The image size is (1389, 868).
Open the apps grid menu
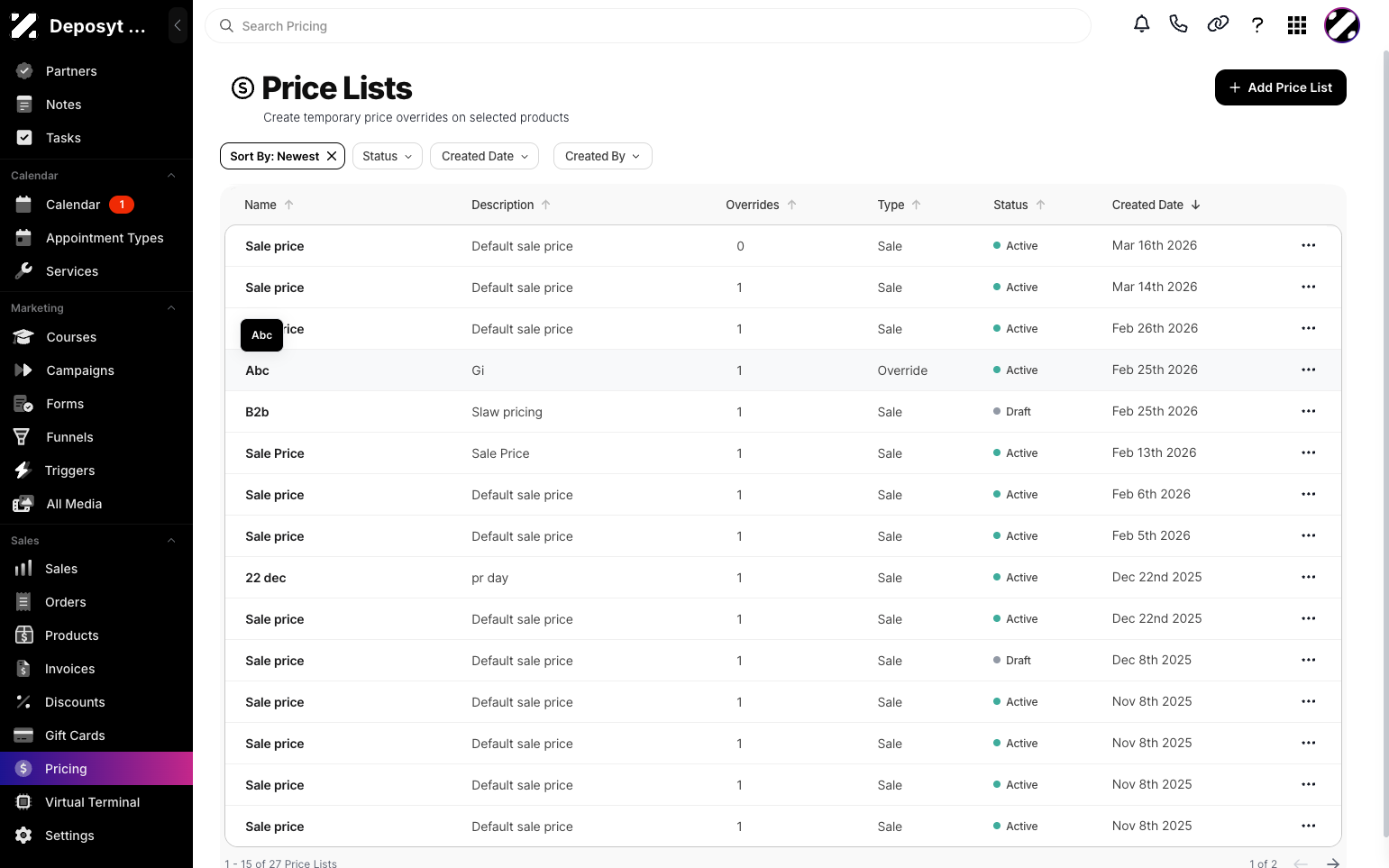point(1297,25)
